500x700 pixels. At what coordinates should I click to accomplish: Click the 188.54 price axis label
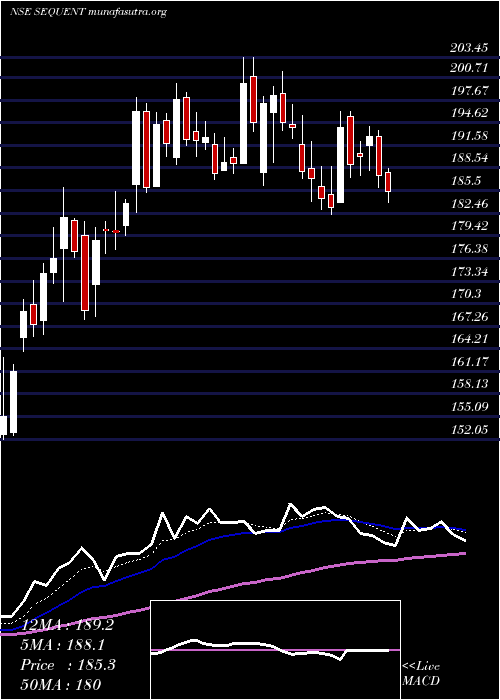point(469,158)
